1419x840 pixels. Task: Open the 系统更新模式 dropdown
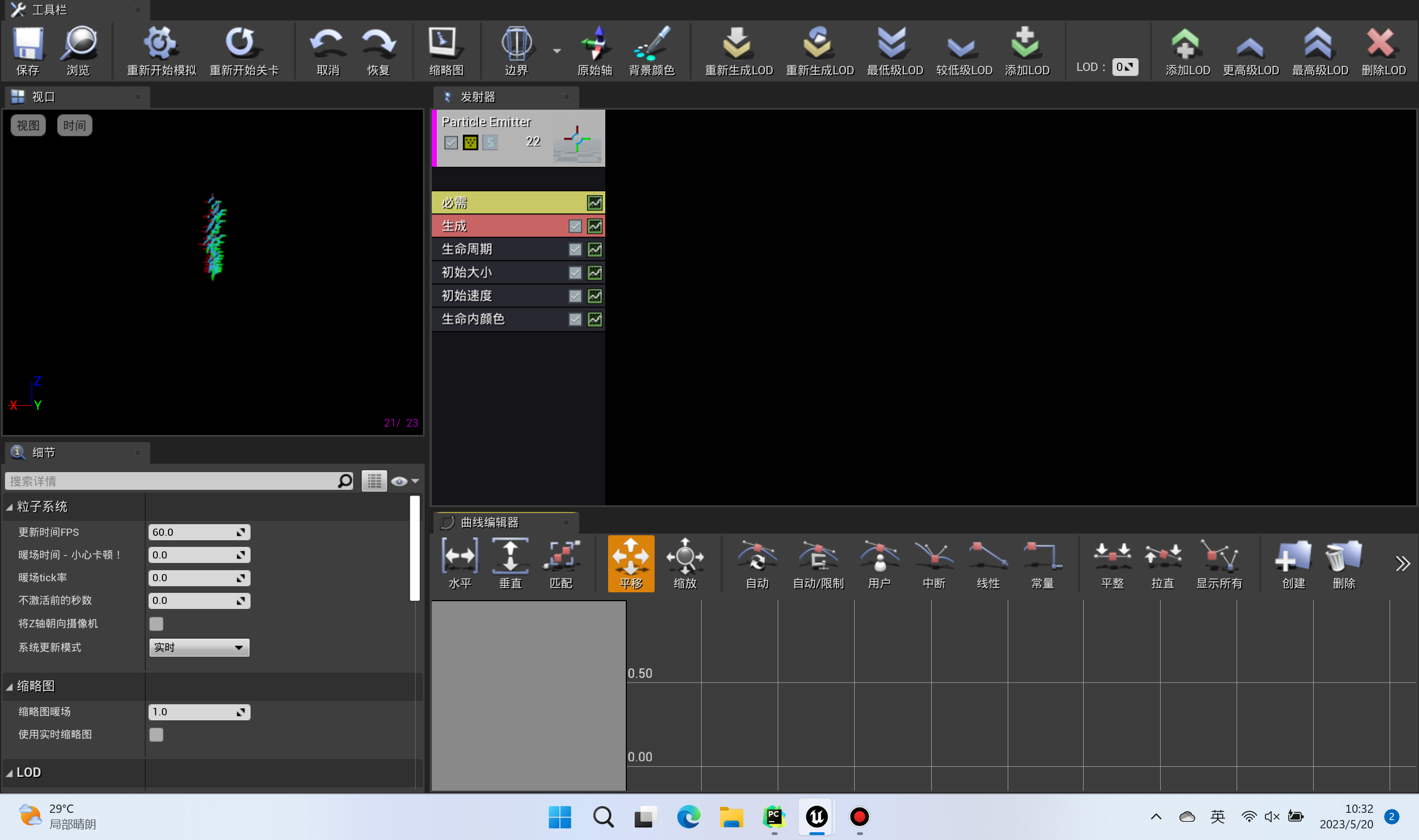pos(199,647)
